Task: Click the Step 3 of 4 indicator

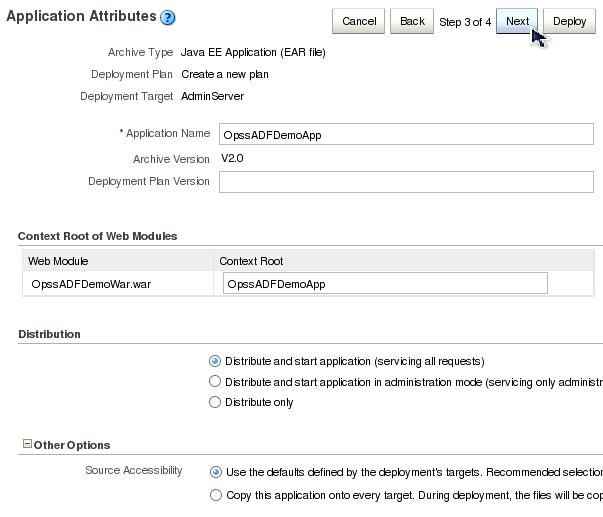Action: (465, 22)
